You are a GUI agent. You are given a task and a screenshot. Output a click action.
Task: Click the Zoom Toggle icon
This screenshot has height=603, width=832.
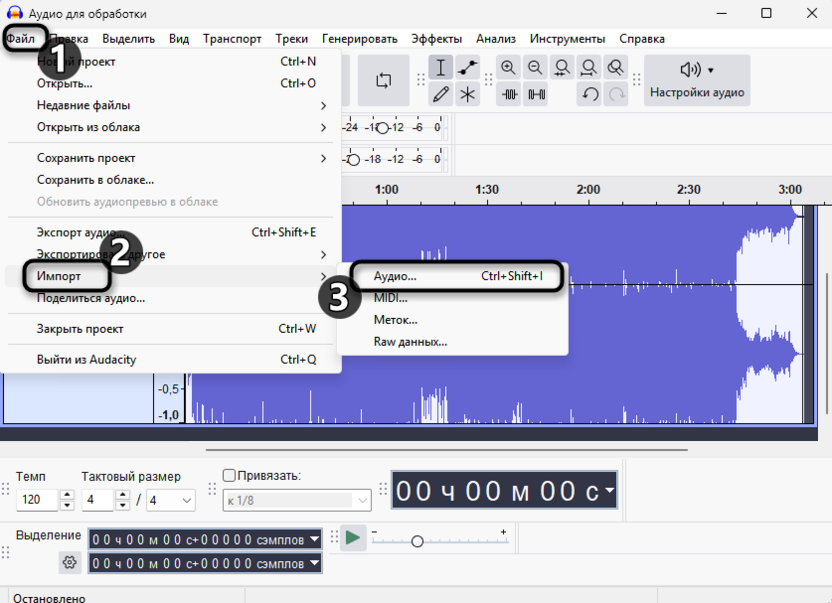pyautogui.click(x=616, y=67)
